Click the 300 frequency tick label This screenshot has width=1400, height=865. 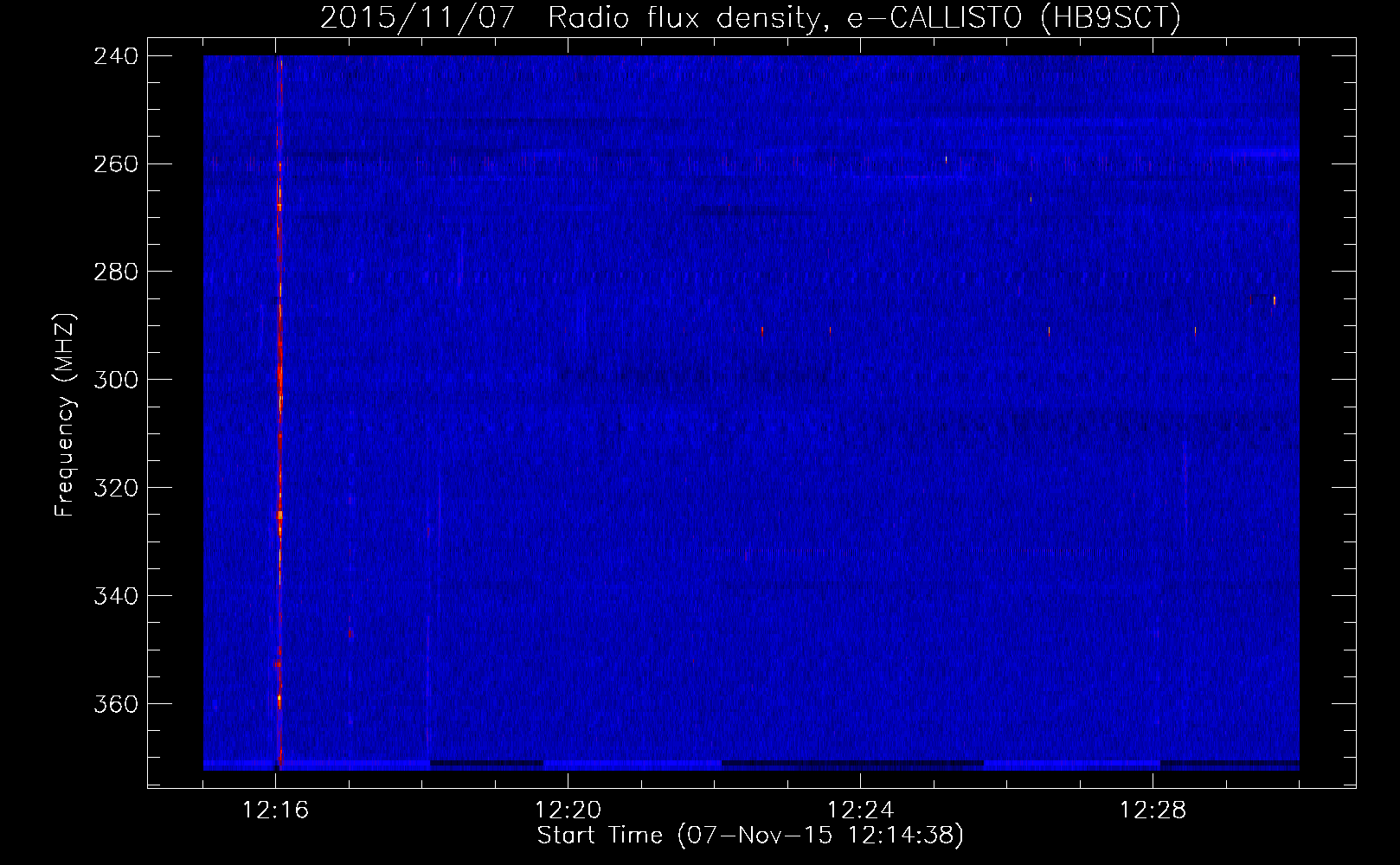[x=115, y=381]
